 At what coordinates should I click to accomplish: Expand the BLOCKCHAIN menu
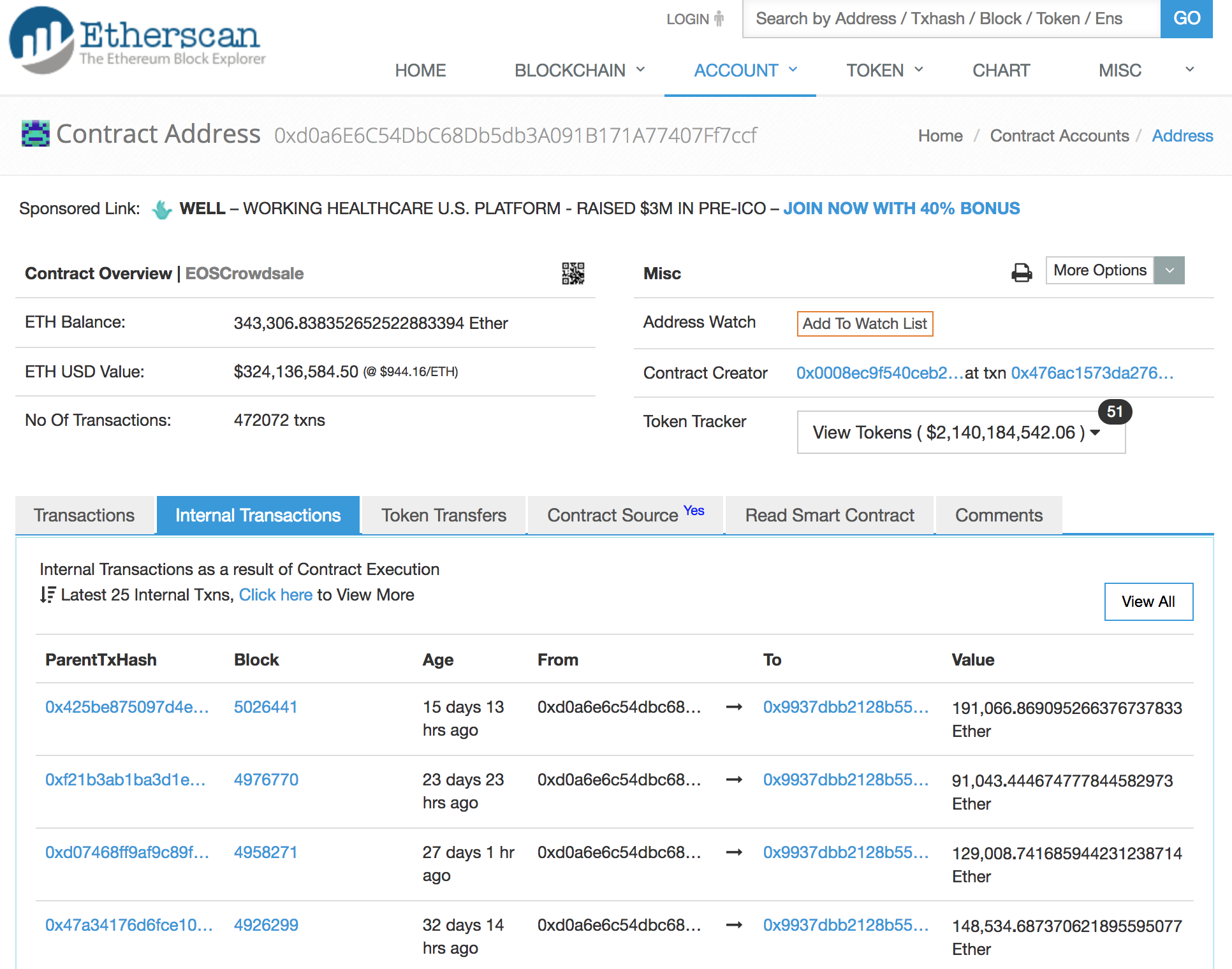coord(580,70)
